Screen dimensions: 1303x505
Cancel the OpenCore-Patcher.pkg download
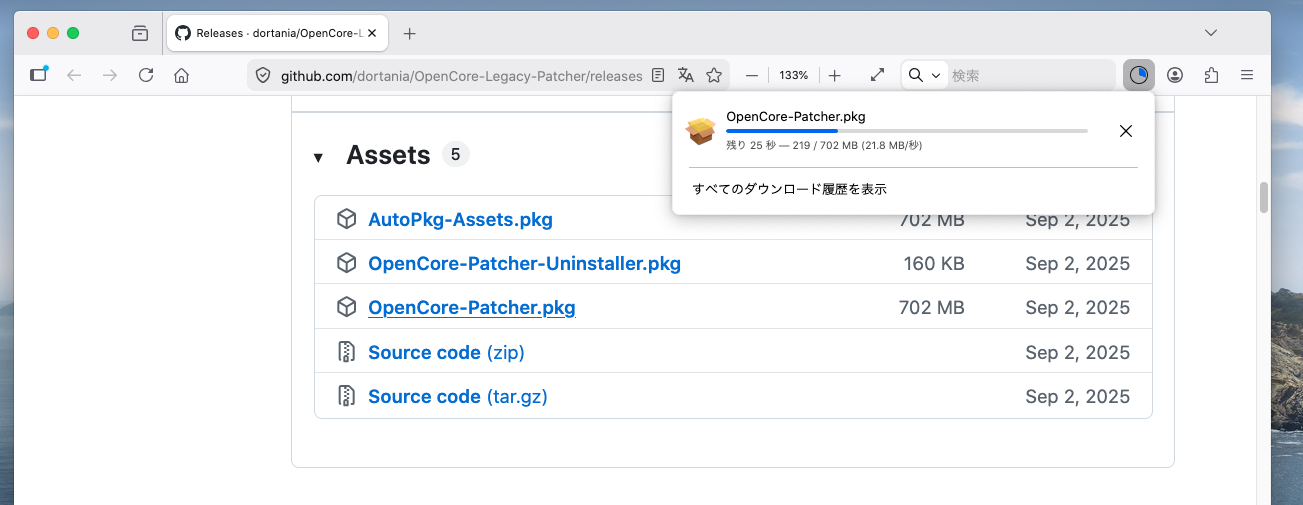(x=1125, y=131)
